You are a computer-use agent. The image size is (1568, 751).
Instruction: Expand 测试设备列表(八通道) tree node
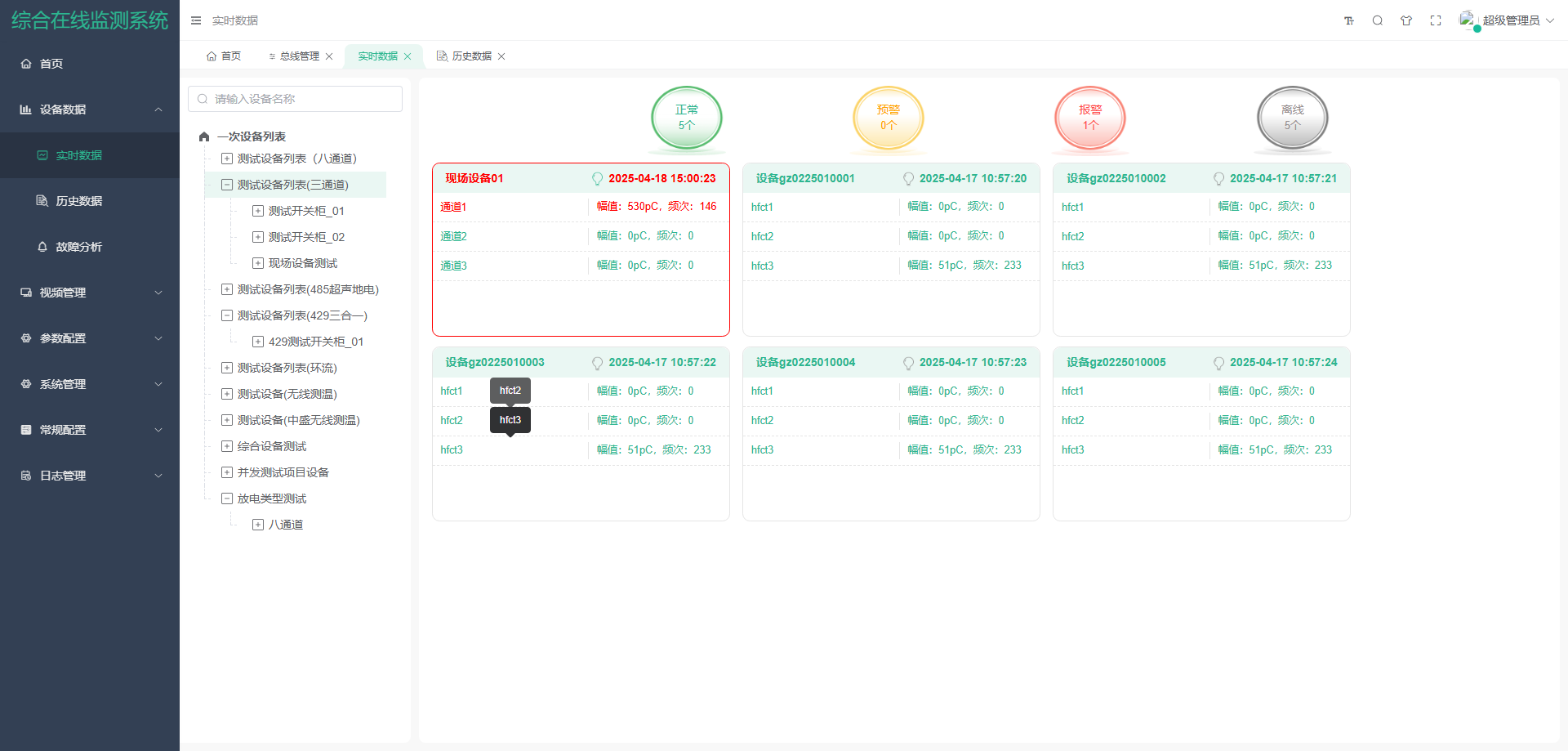point(227,159)
